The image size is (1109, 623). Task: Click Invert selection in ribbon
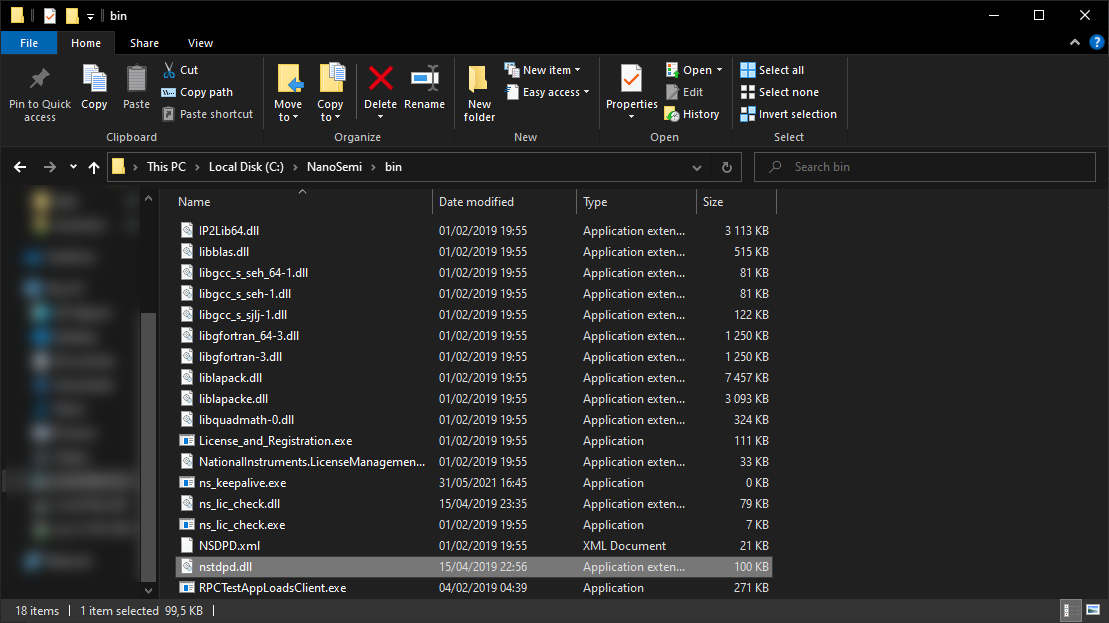click(x=788, y=114)
